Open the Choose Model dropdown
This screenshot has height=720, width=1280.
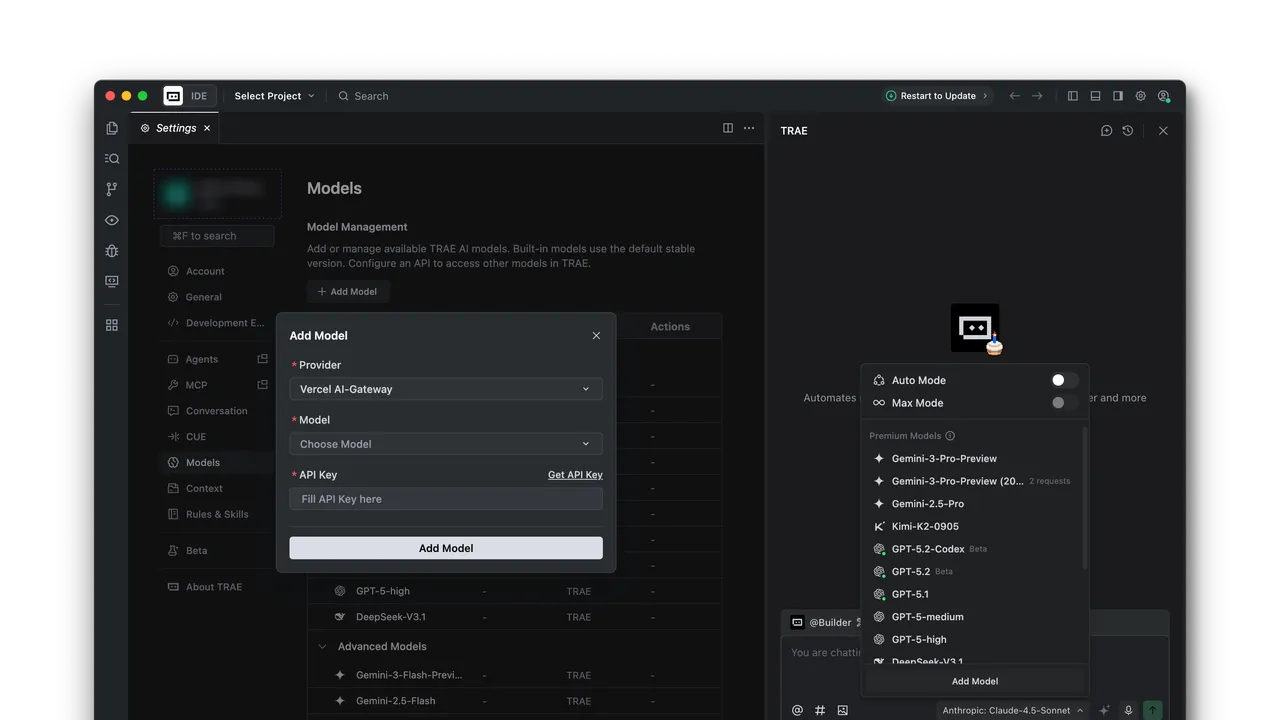[446, 444]
